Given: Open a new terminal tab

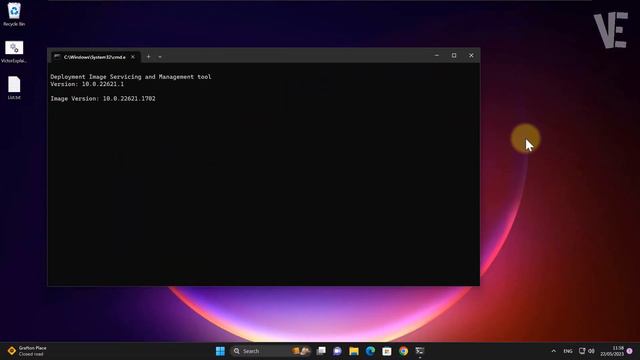Looking at the screenshot, I should click(149, 57).
